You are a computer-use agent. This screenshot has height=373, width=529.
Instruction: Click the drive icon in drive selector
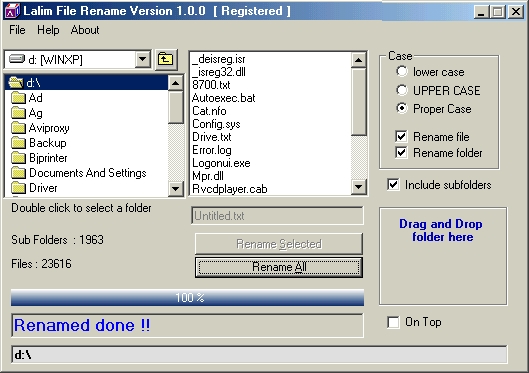click(x=17, y=59)
